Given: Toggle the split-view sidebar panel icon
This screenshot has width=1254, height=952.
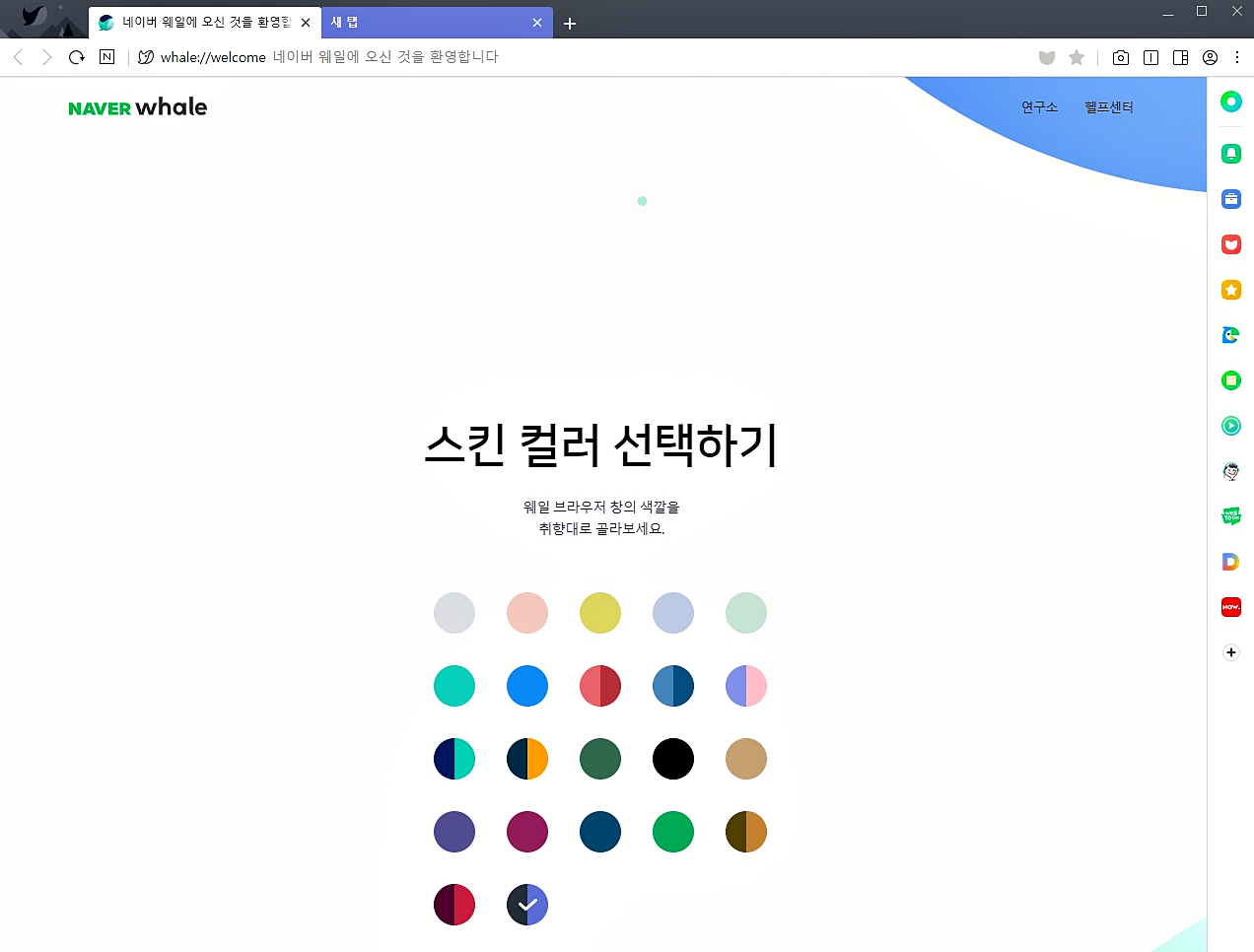Looking at the screenshot, I should tap(1180, 57).
